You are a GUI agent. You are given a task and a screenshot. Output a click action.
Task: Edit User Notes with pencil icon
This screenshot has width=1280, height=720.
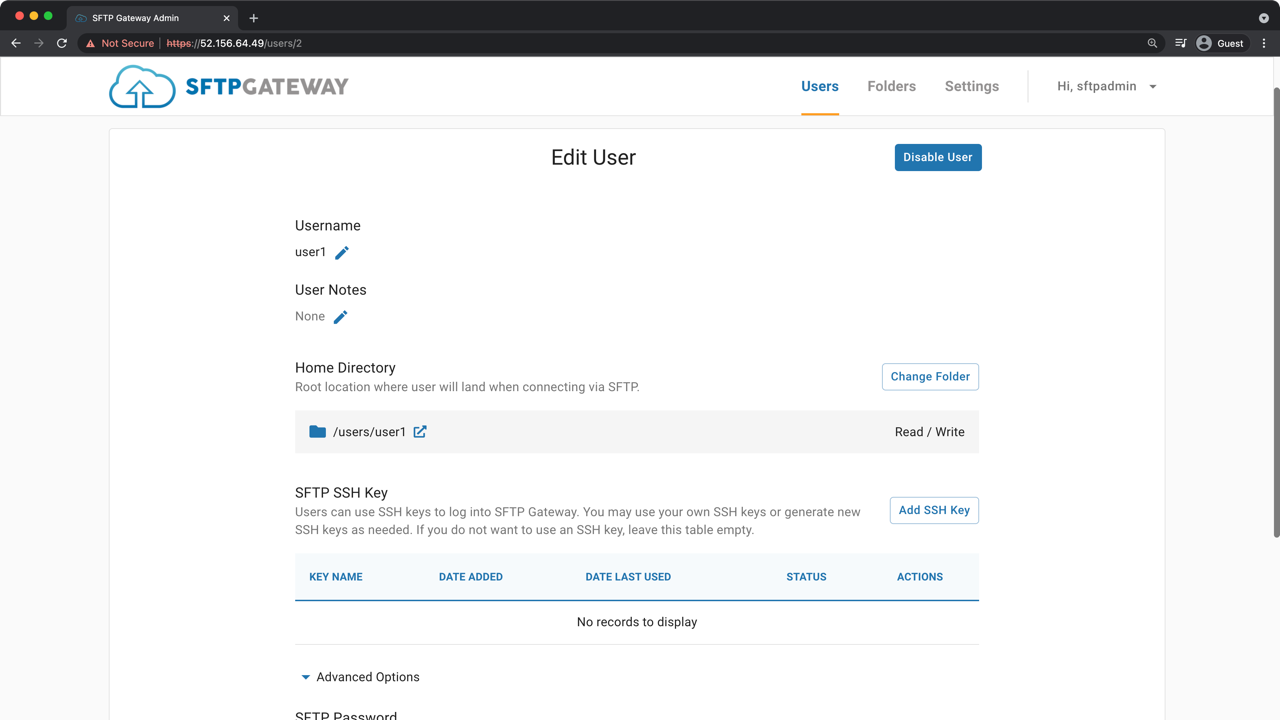[340, 317]
